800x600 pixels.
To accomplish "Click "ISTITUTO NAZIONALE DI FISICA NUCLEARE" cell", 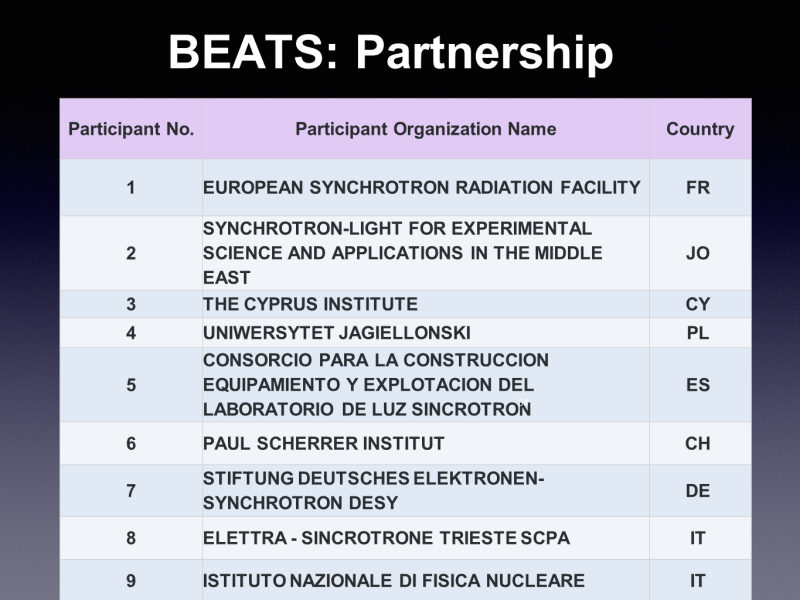I will click(393, 580).
